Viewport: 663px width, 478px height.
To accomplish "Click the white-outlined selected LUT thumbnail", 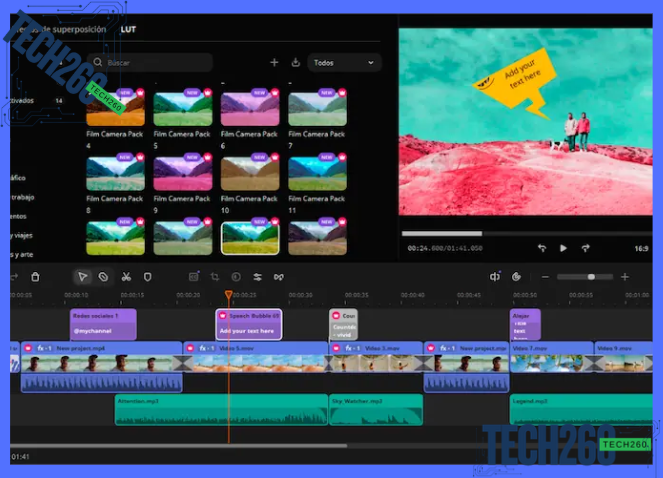I will (x=250, y=238).
